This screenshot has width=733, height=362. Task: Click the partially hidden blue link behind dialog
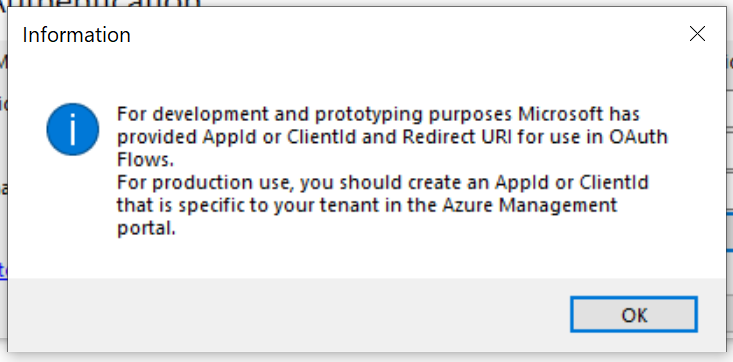[3, 270]
